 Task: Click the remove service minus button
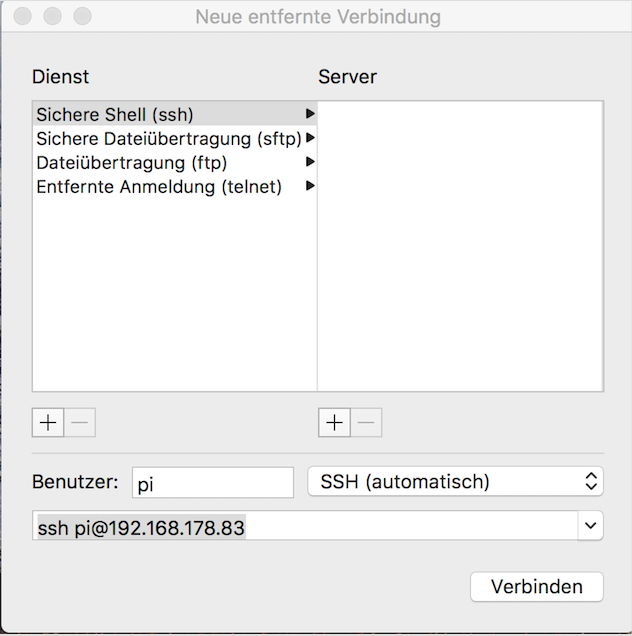[81, 423]
